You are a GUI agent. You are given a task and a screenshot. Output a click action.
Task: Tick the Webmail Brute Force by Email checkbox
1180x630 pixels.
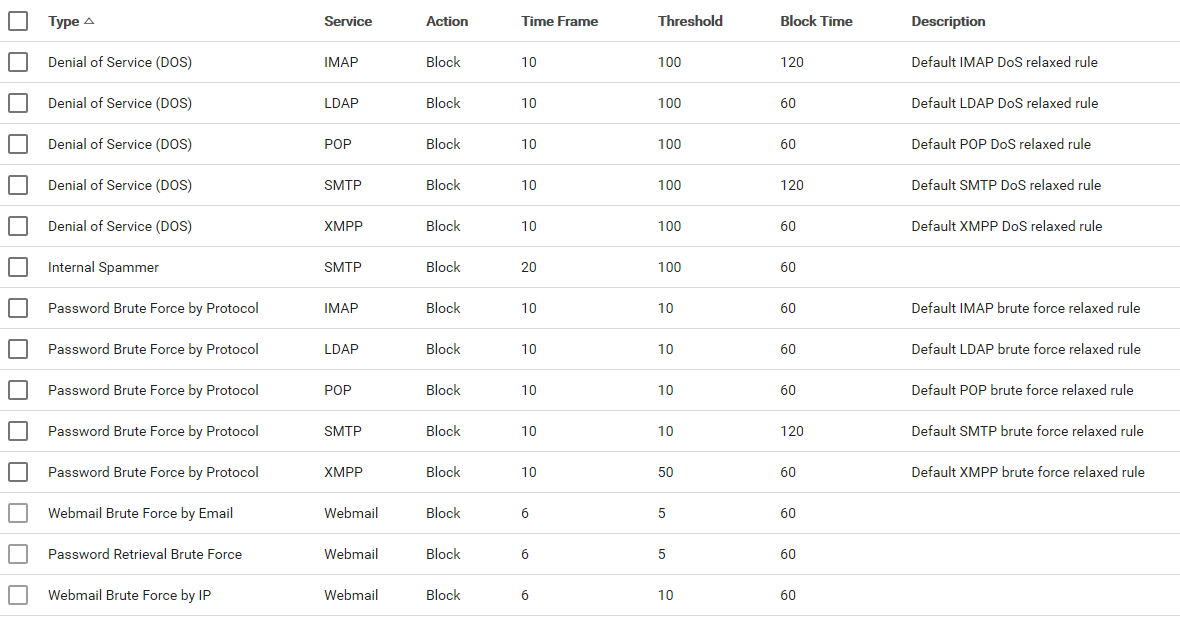click(x=18, y=513)
